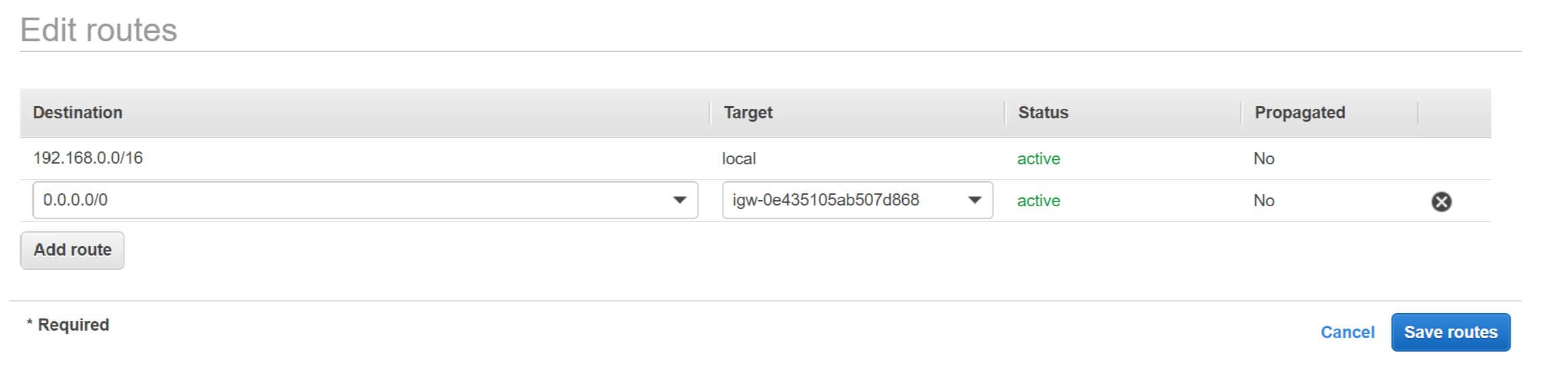This screenshot has width=1568, height=382.
Task: Select the Target column header
Action: tap(748, 112)
